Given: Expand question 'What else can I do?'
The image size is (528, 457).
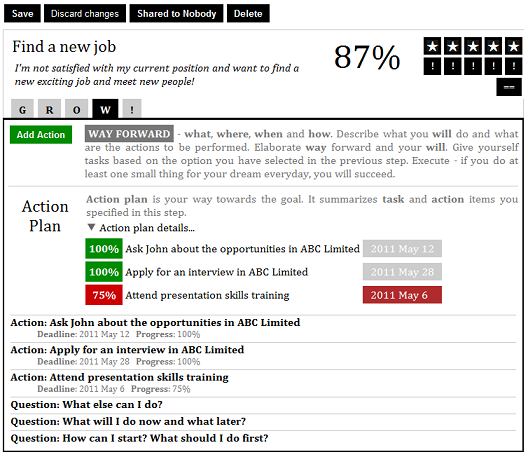Looking at the screenshot, I should click(x=87, y=404).
